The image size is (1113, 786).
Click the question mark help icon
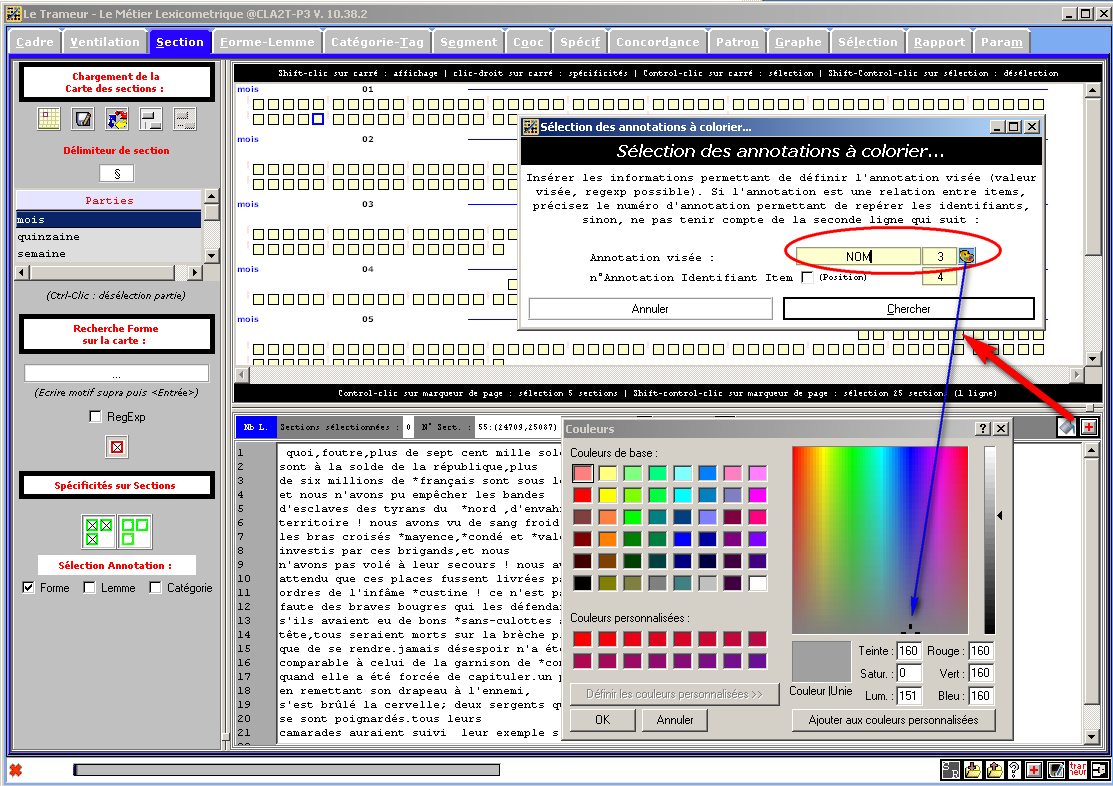point(1014,770)
